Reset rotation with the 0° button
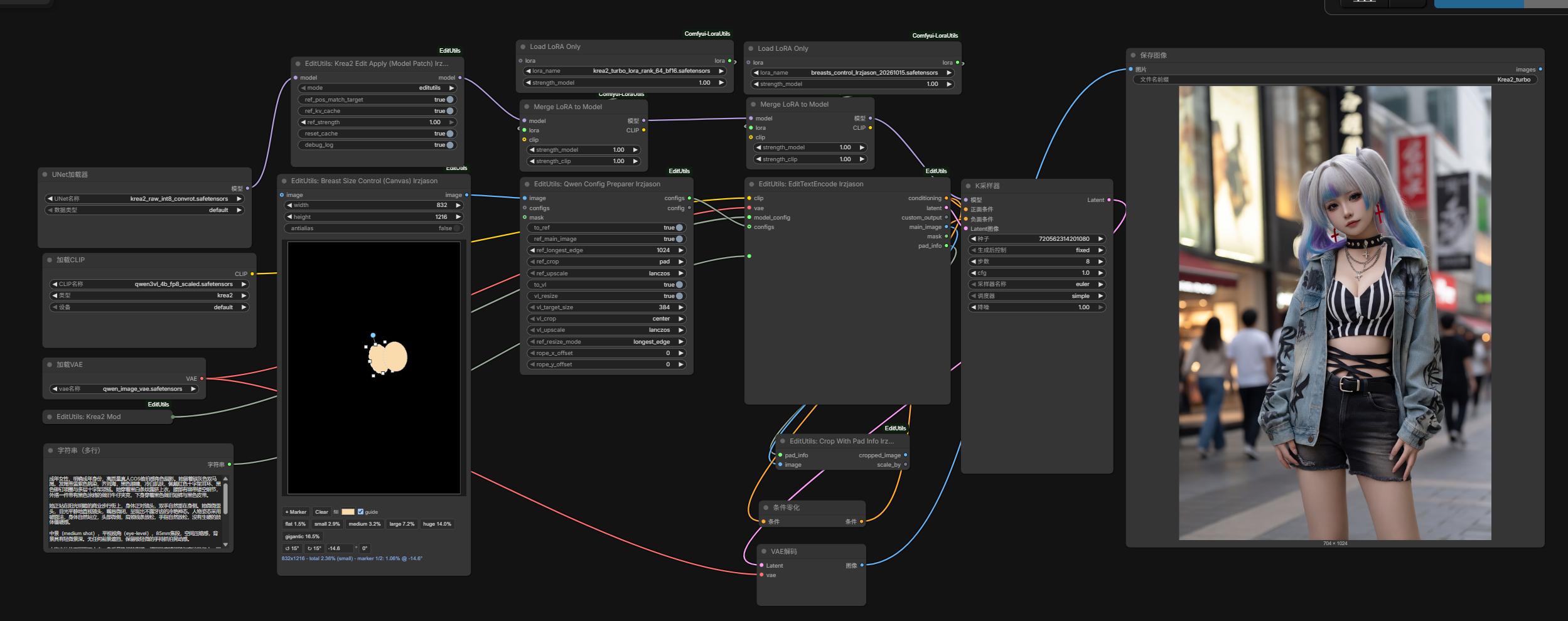This screenshot has height=621, width=1568. click(365, 548)
